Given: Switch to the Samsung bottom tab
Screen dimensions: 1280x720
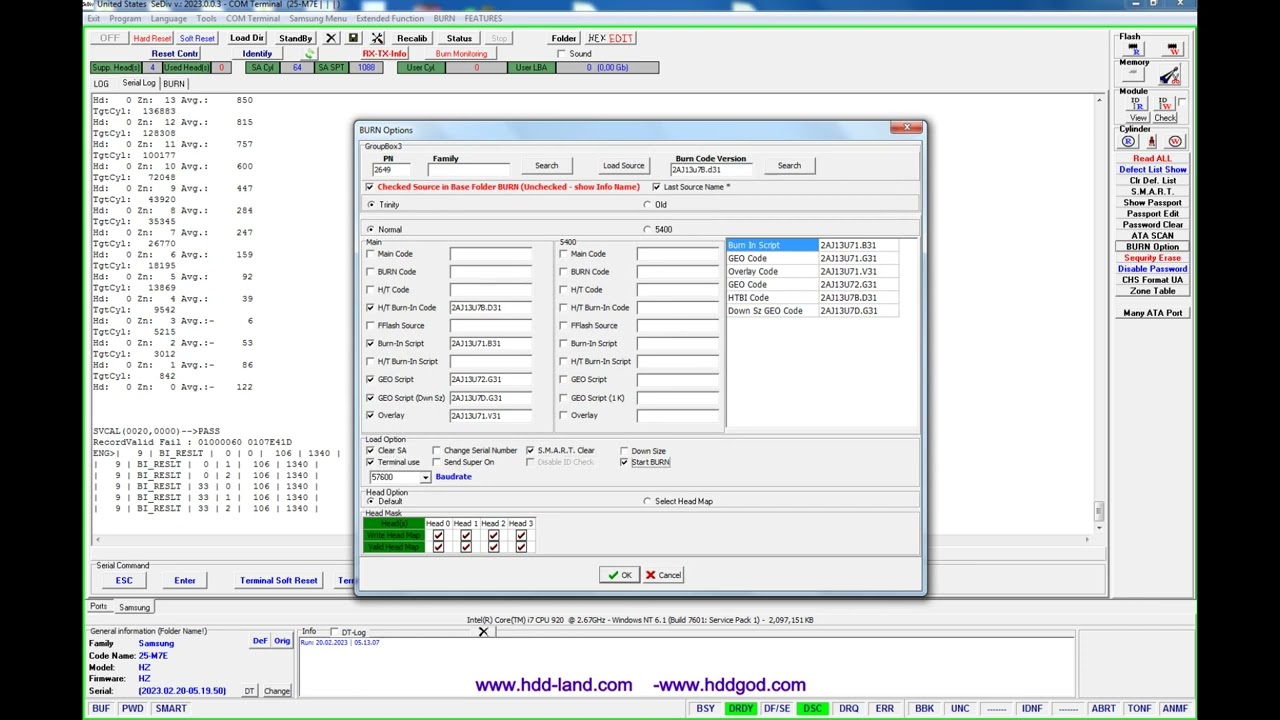Looking at the screenshot, I should click(x=134, y=608).
